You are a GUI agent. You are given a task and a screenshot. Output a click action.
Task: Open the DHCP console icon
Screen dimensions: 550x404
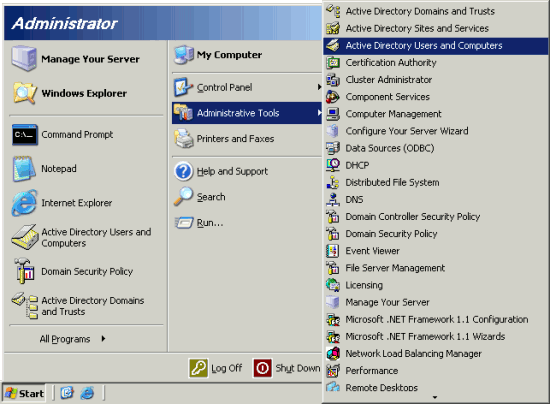pos(333,165)
